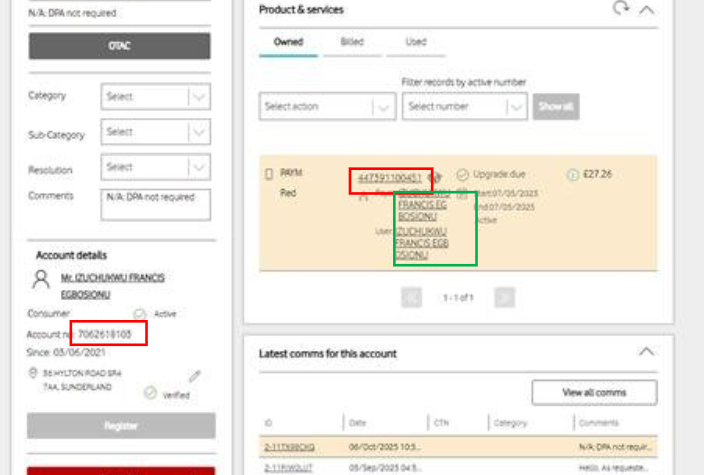Switch to the Used tab
Screen dimensions: 704x475
point(416,42)
